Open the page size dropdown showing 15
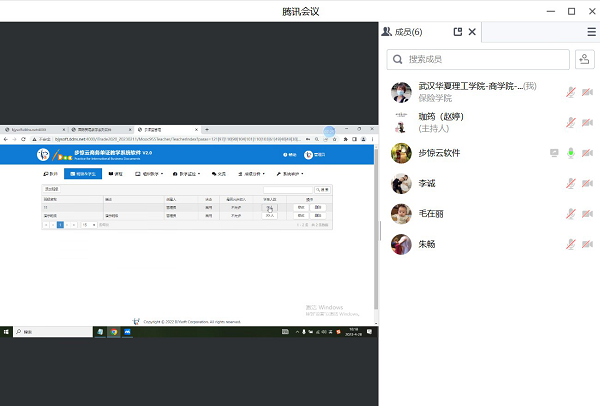Viewport: 600px width, 406px height. (x=90, y=225)
